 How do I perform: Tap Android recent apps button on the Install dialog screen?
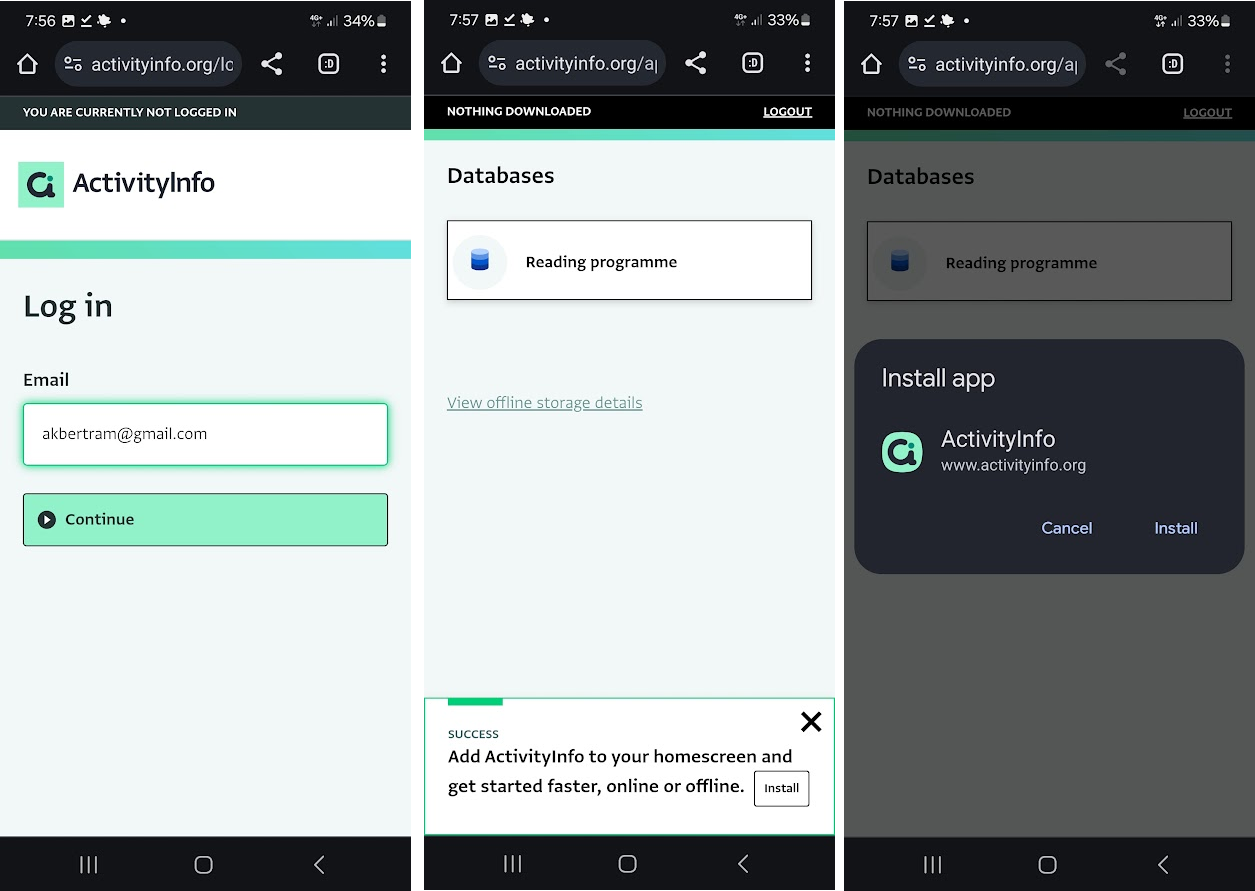[x=932, y=864]
